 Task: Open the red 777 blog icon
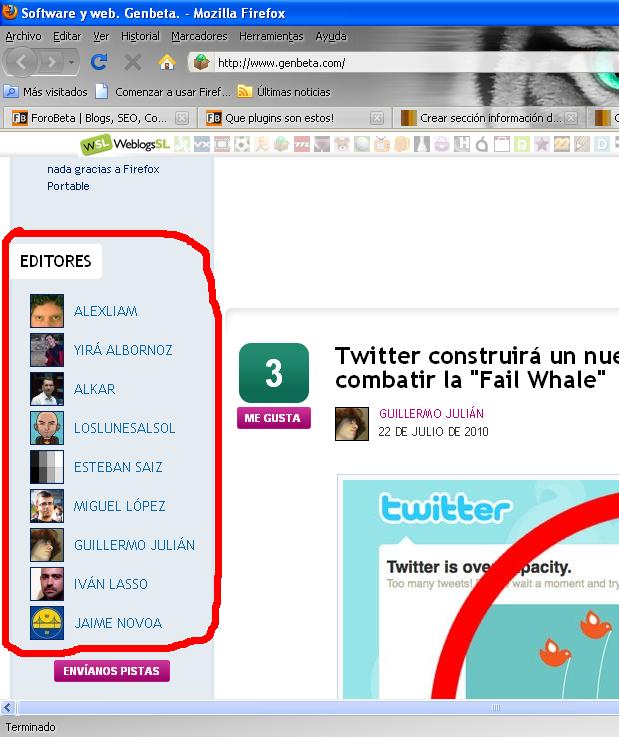(301, 144)
